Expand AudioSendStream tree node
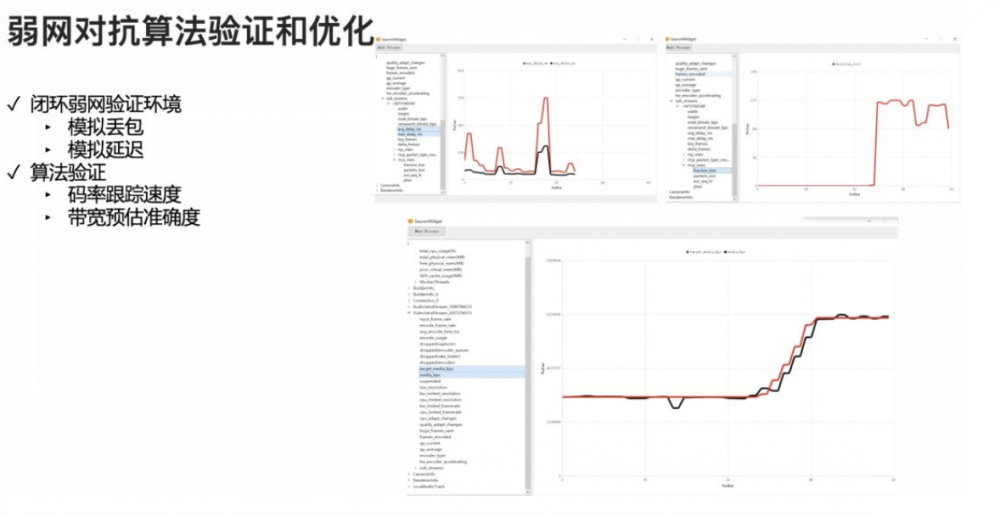1000x516 pixels. point(409,307)
